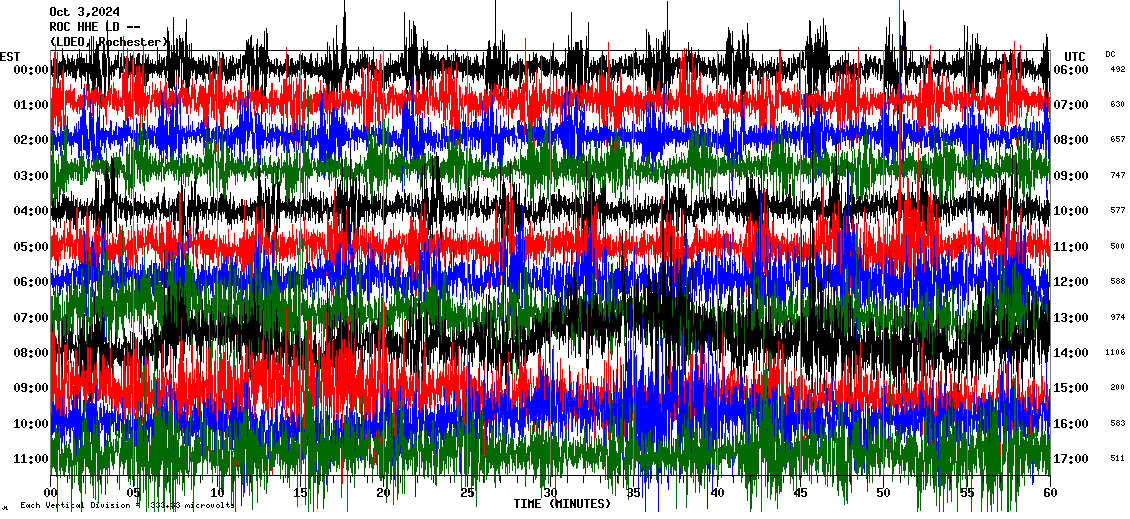Select DC value '974'
Image resolution: width=1130 pixels, height=519 pixels.
(x=1118, y=317)
